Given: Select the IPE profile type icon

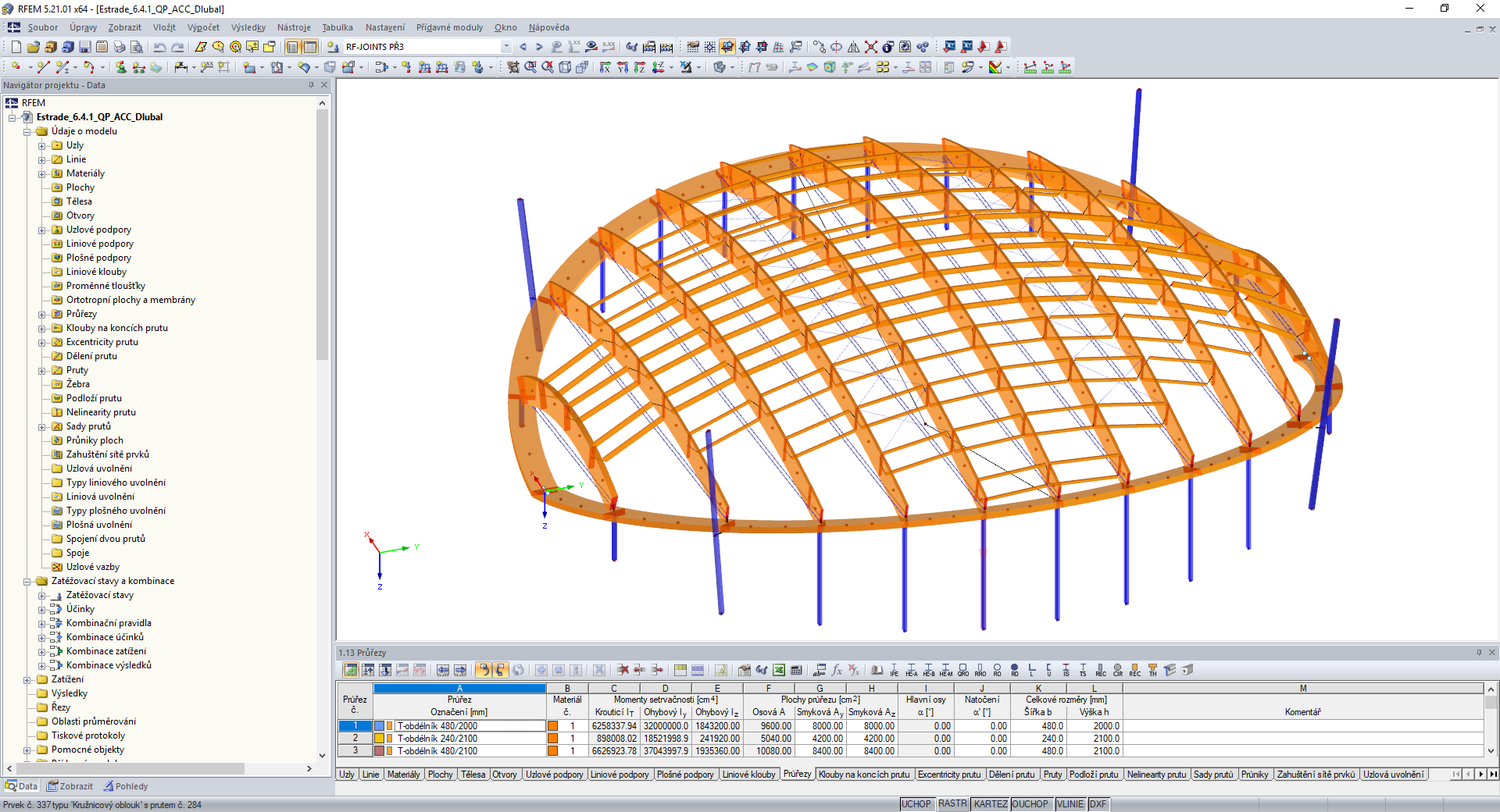Looking at the screenshot, I should click(x=895, y=671).
